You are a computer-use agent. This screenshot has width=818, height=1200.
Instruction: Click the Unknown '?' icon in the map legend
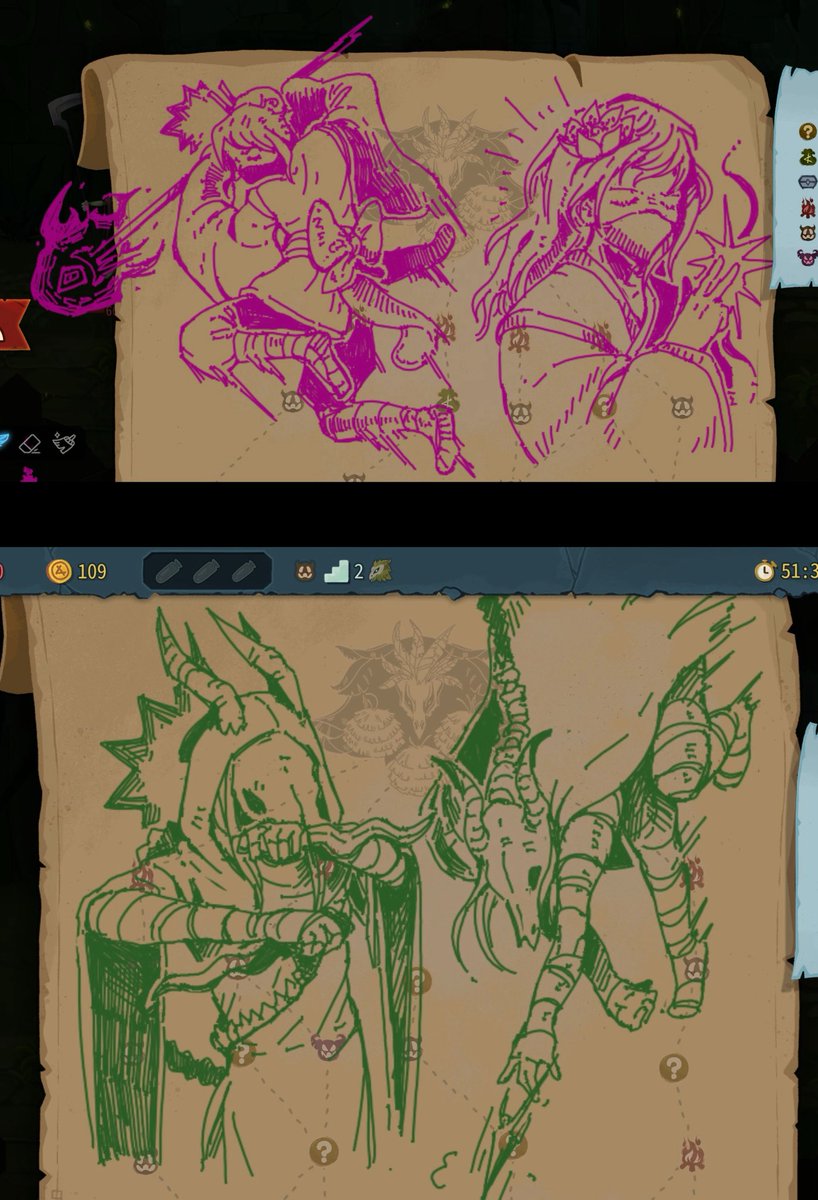pyautogui.click(x=807, y=131)
